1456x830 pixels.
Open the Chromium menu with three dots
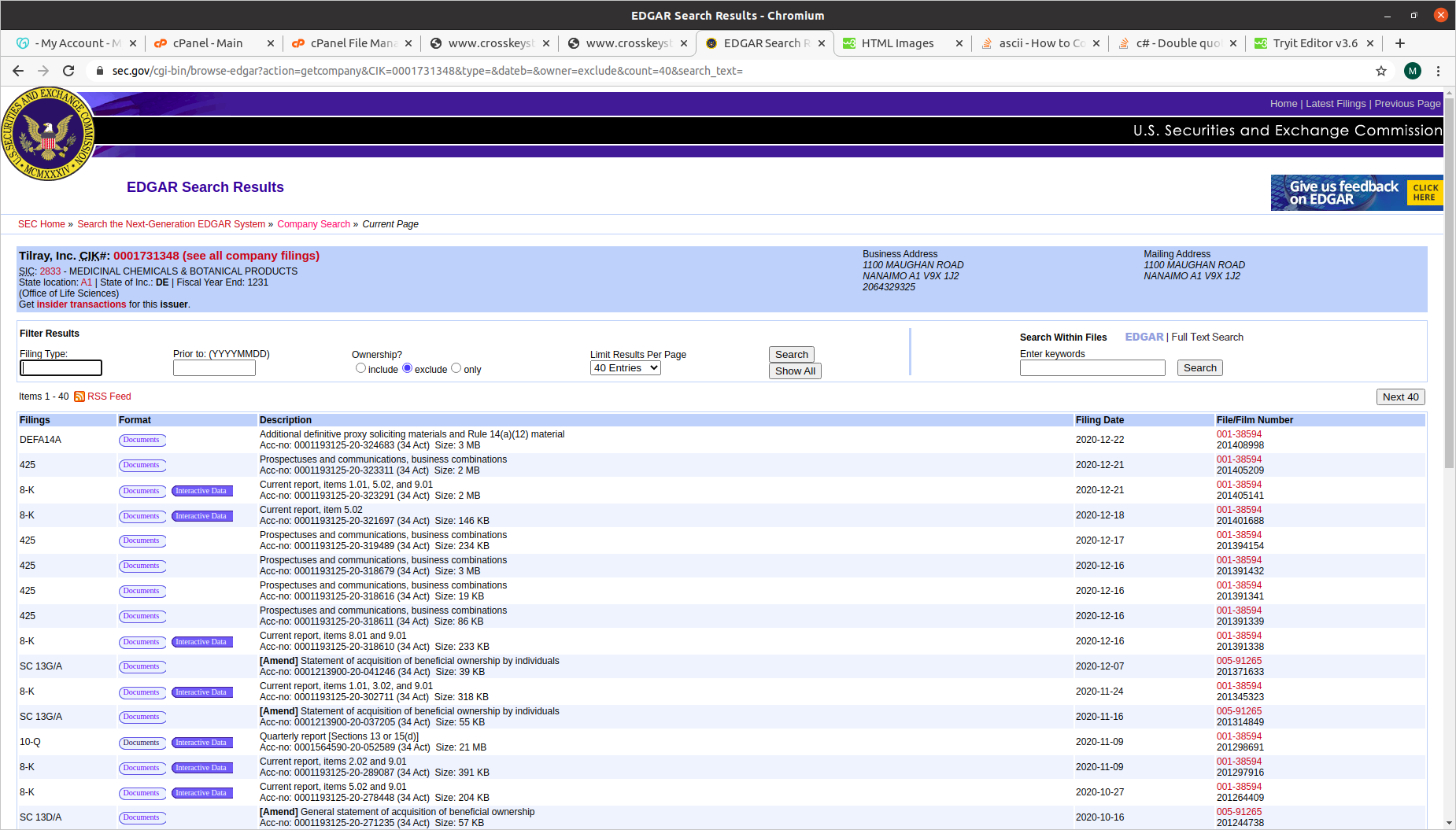(x=1439, y=71)
